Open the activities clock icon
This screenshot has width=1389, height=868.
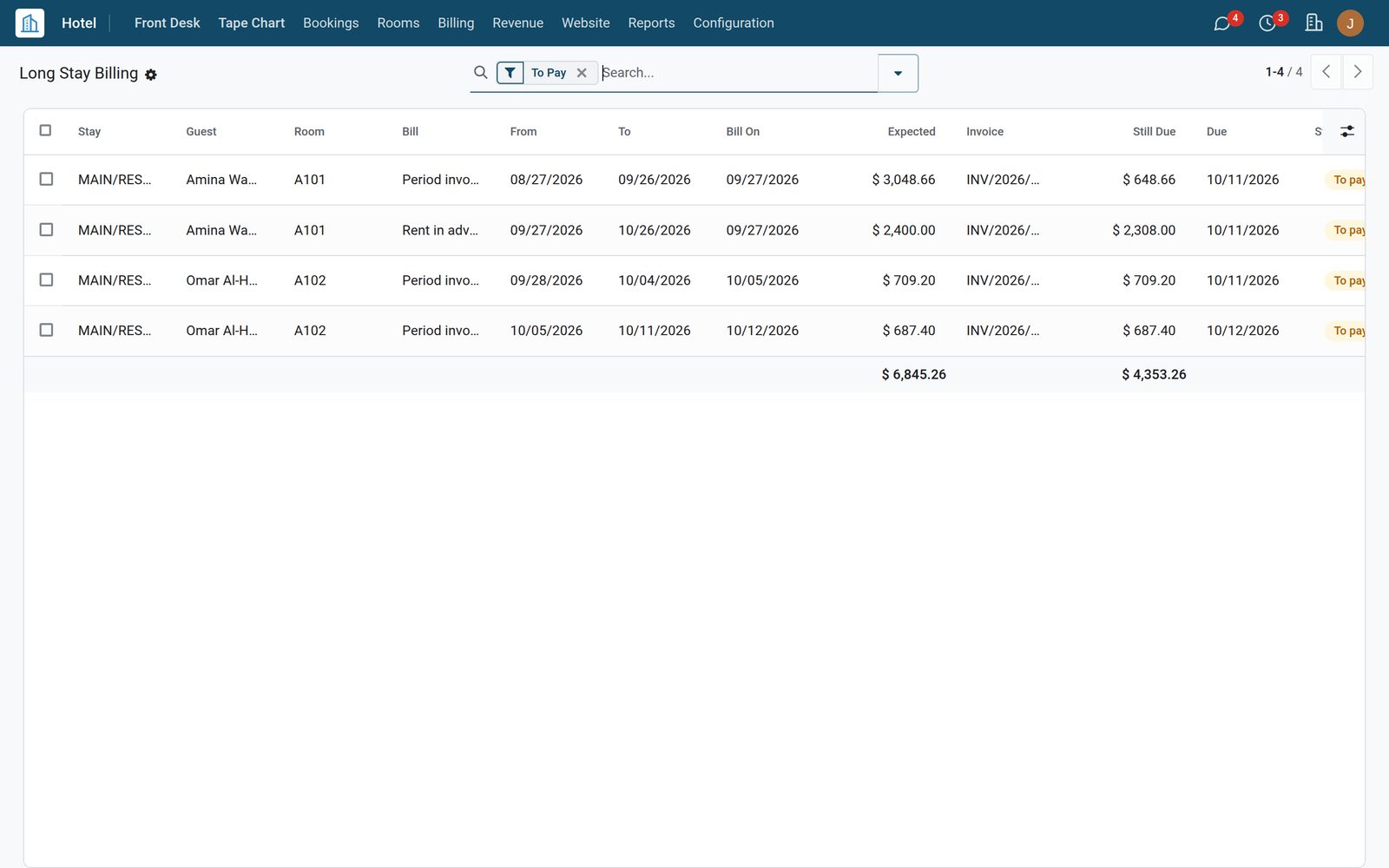(1267, 23)
